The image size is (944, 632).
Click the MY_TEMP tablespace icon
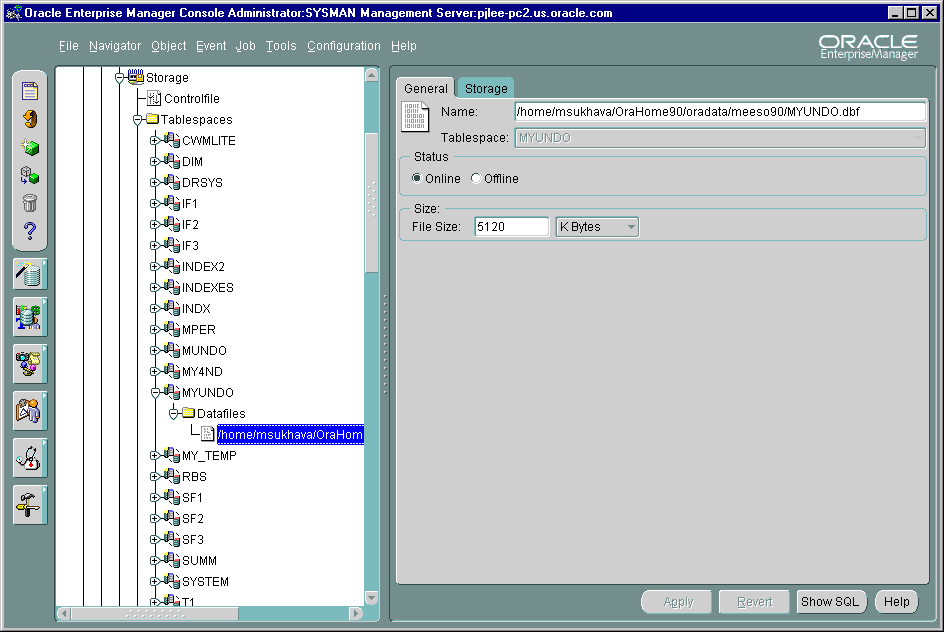pos(172,455)
